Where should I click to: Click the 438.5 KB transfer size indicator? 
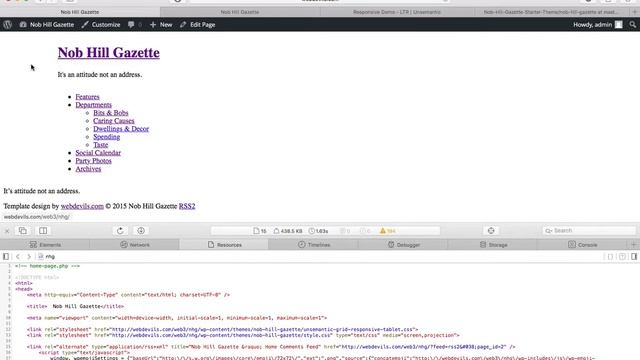point(288,231)
